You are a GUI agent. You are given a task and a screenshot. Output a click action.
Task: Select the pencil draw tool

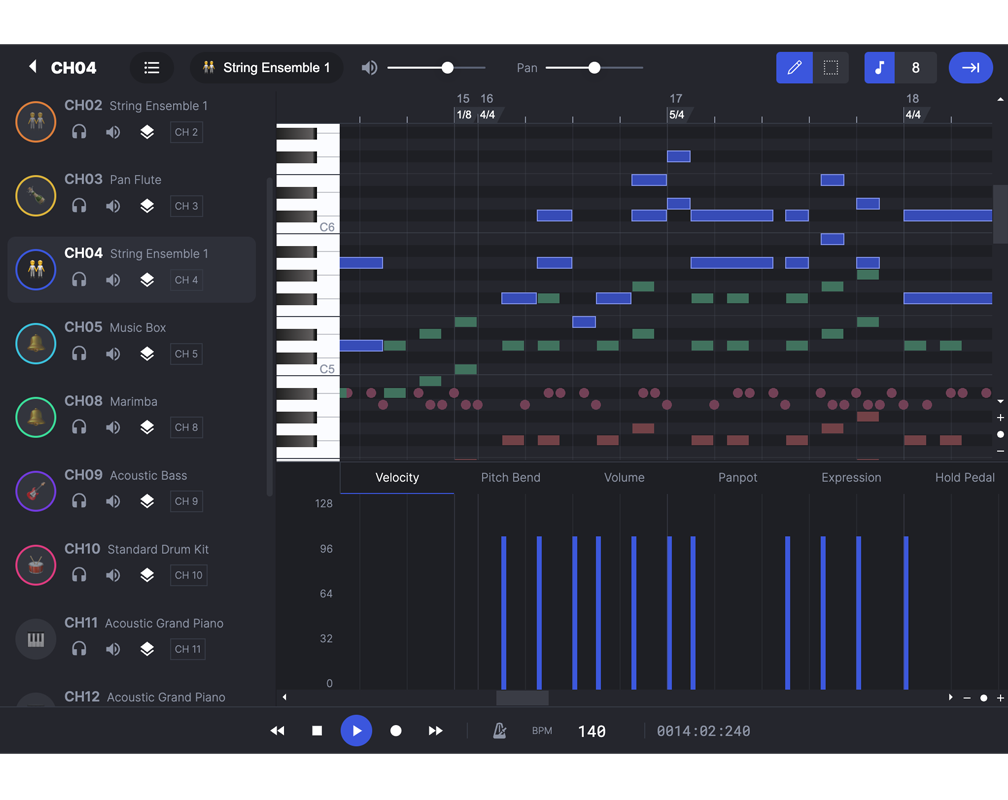[x=794, y=68]
